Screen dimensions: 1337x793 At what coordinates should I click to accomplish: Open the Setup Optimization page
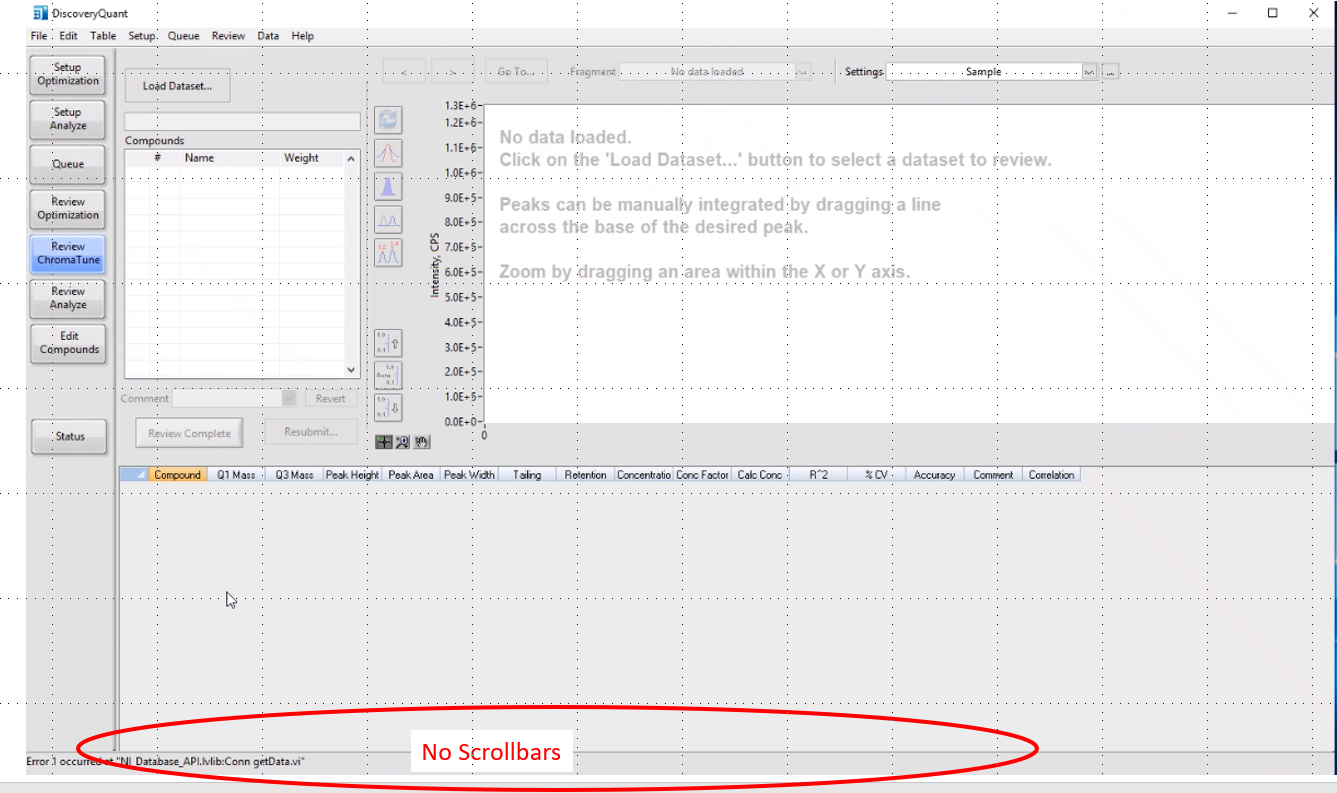(68, 74)
